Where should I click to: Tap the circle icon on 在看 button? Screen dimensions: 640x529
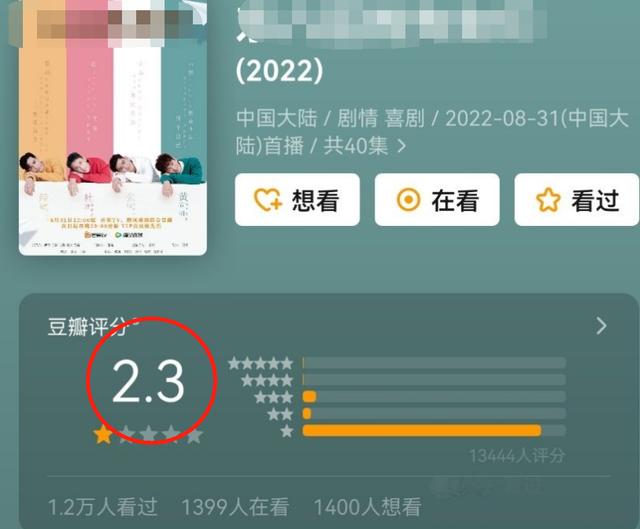(408, 200)
